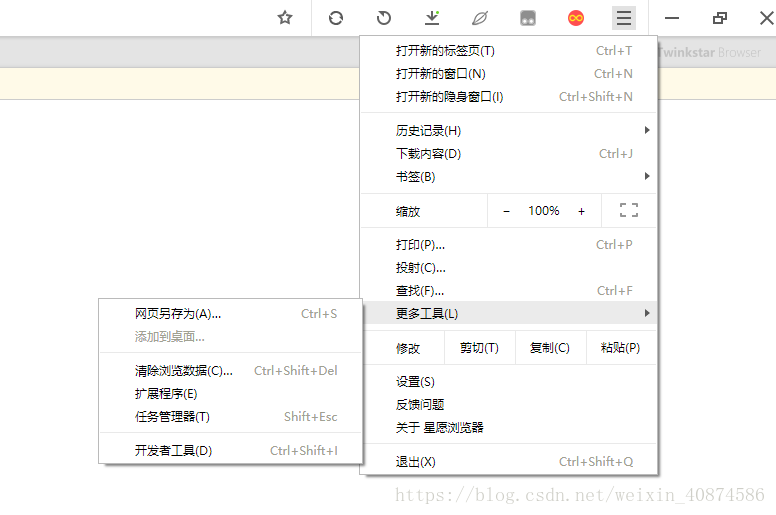Click the gray ghost extension icon
776x515 pixels.
pyautogui.click(x=528, y=18)
